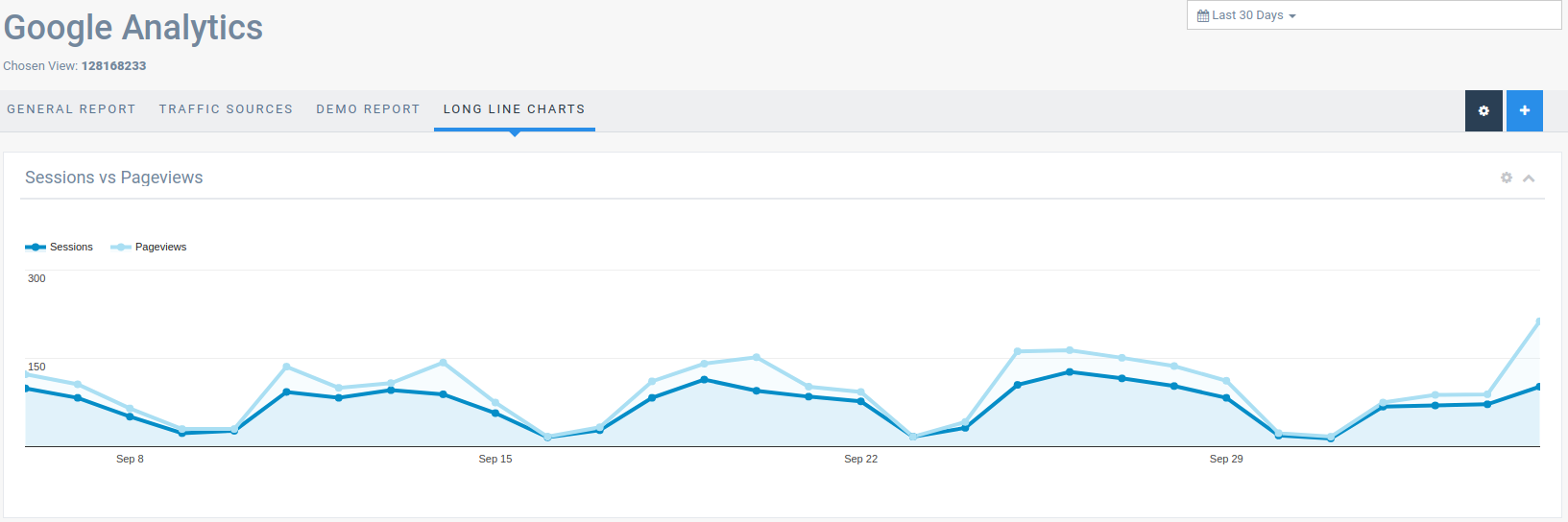
Task: Click the Sep 22 axis label
Action: point(861,459)
